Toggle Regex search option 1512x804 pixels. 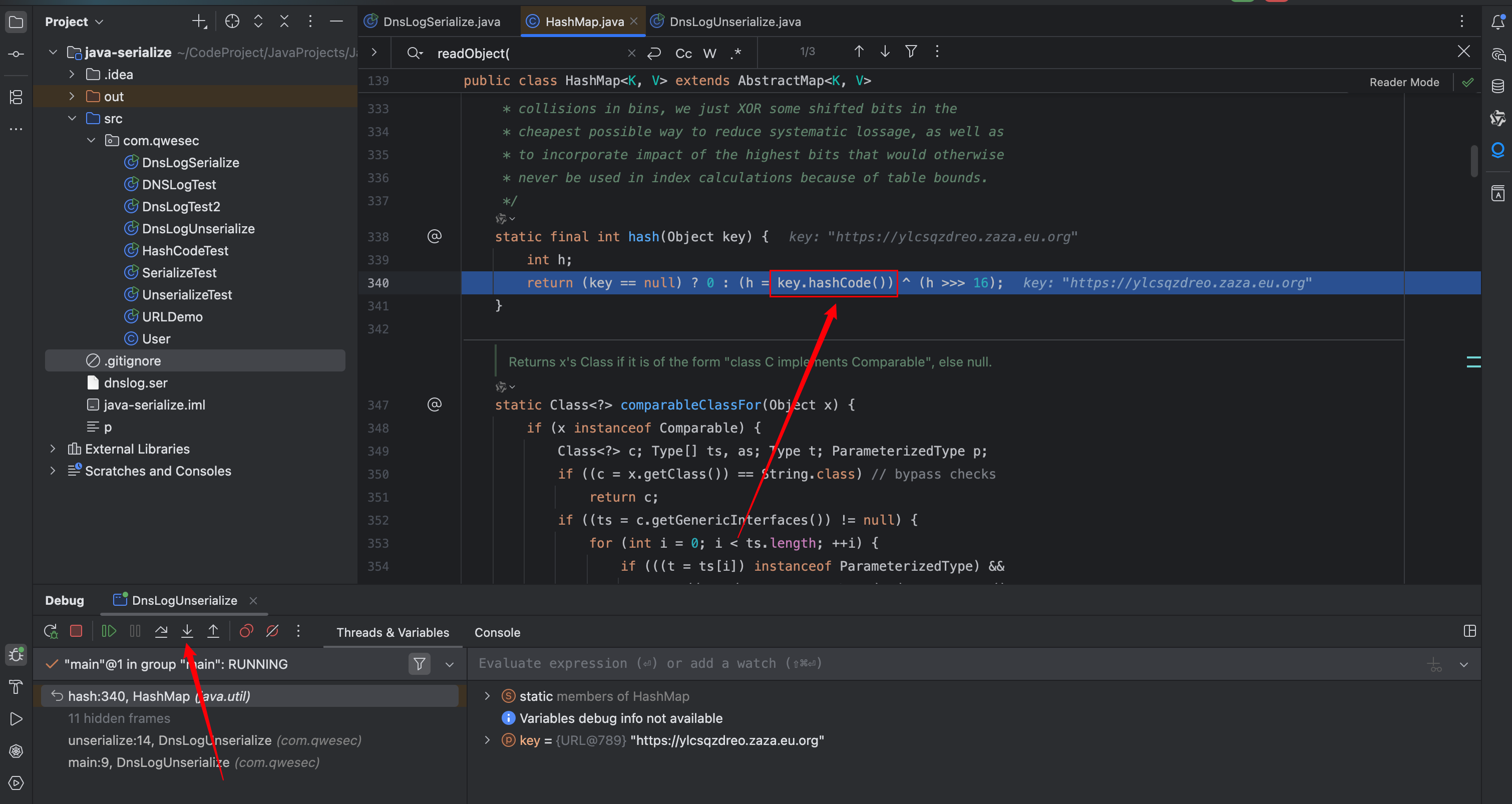pyautogui.click(x=735, y=54)
